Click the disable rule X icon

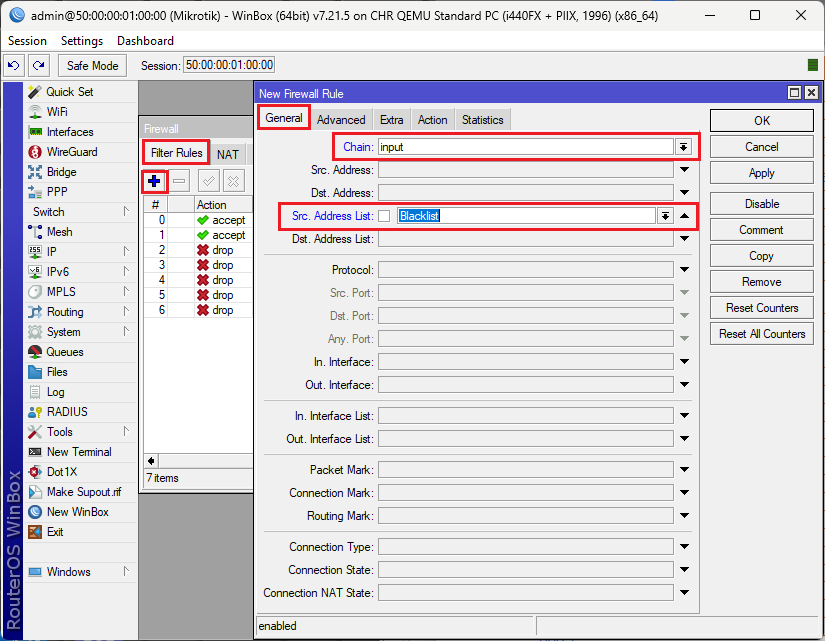[234, 182]
